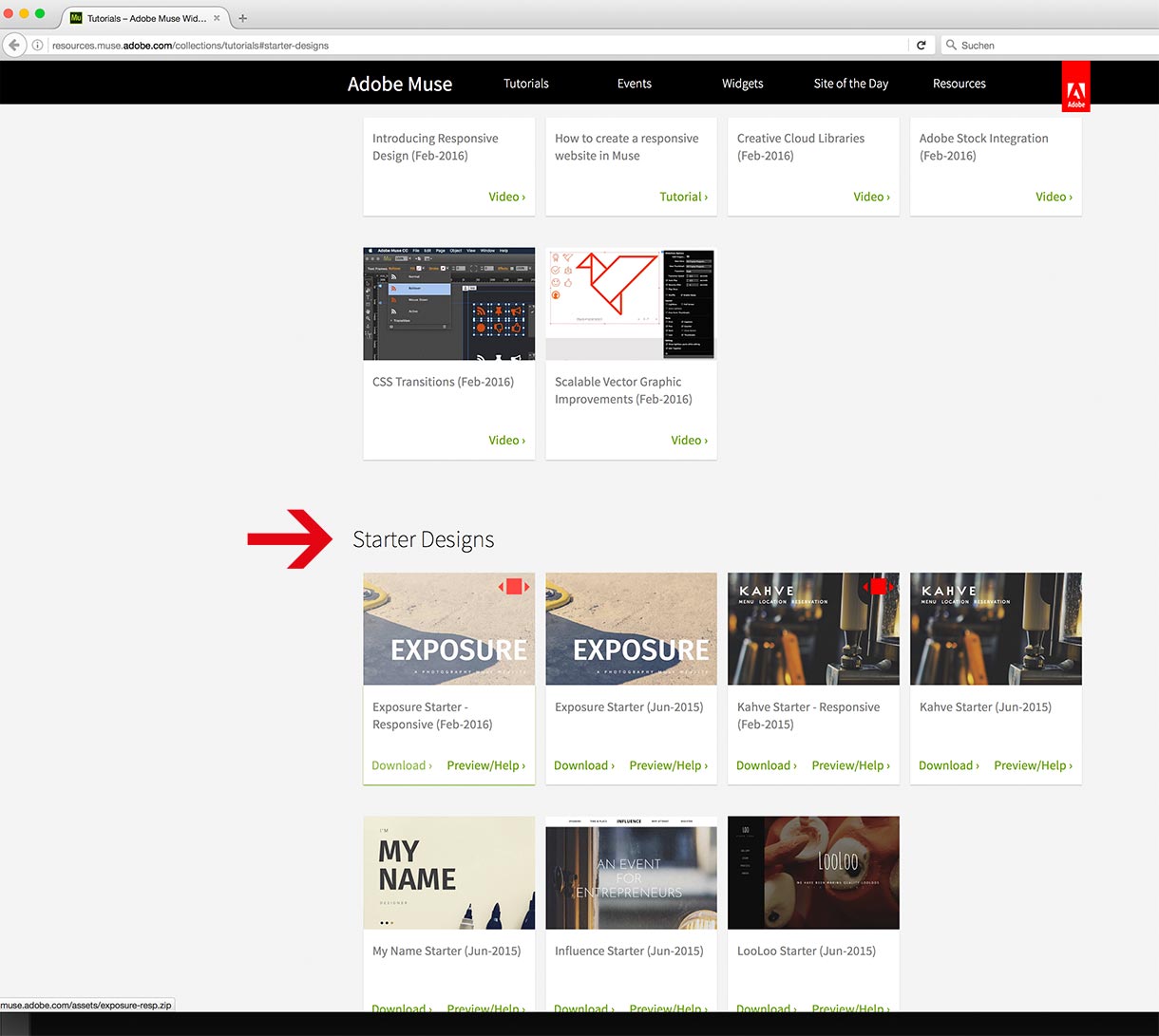Open Video link for CSS Transitions
The width and height of the screenshot is (1159, 1036).
point(507,440)
